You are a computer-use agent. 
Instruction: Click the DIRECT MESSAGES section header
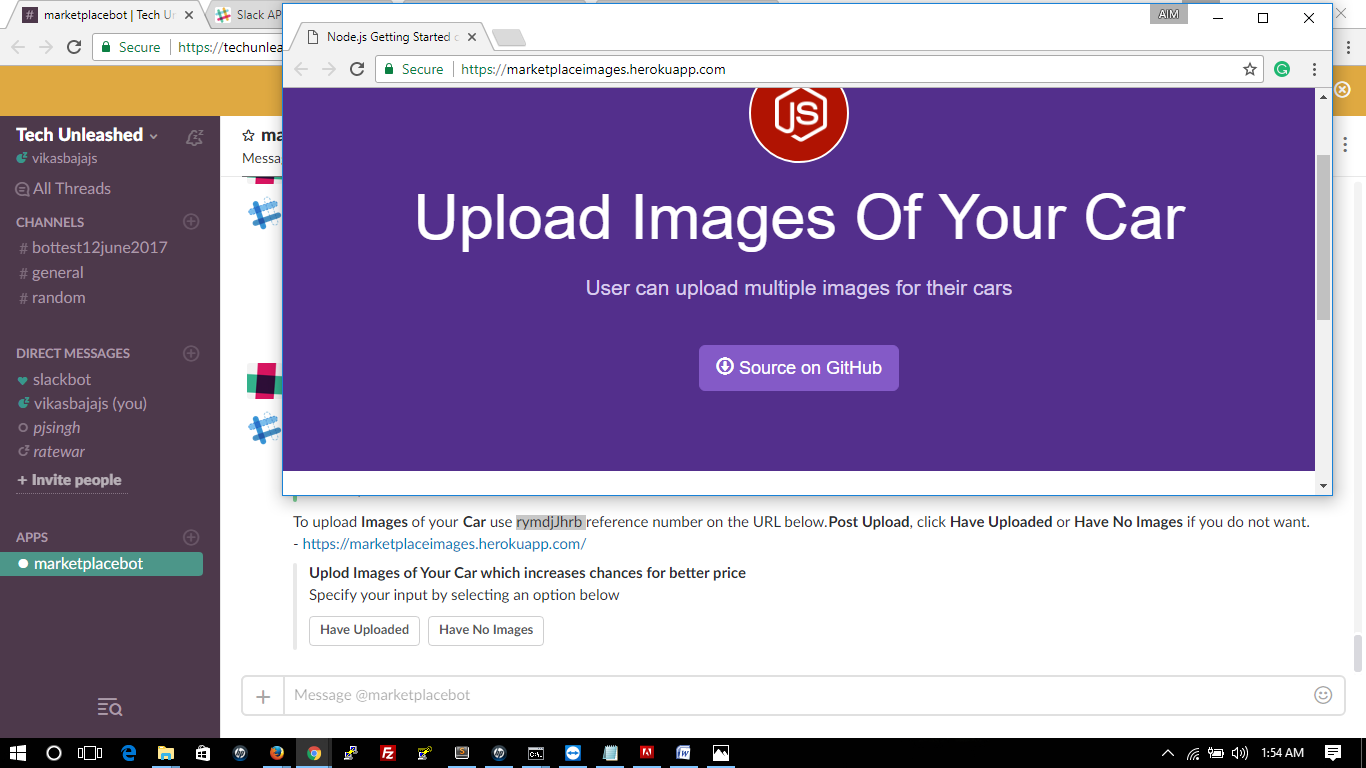73,353
